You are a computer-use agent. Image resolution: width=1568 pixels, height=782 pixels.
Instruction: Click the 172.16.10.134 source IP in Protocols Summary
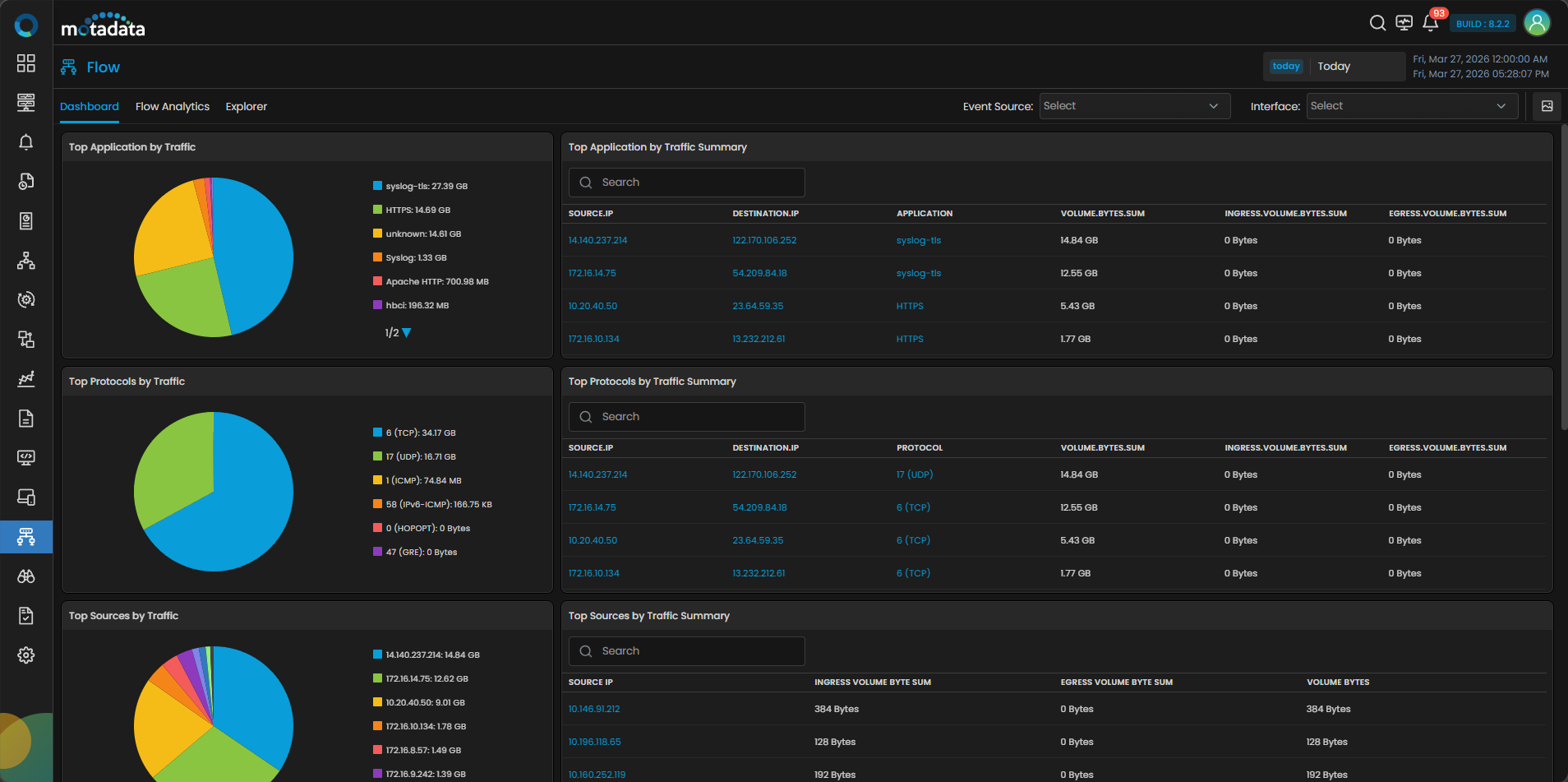pyautogui.click(x=593, y=573)
